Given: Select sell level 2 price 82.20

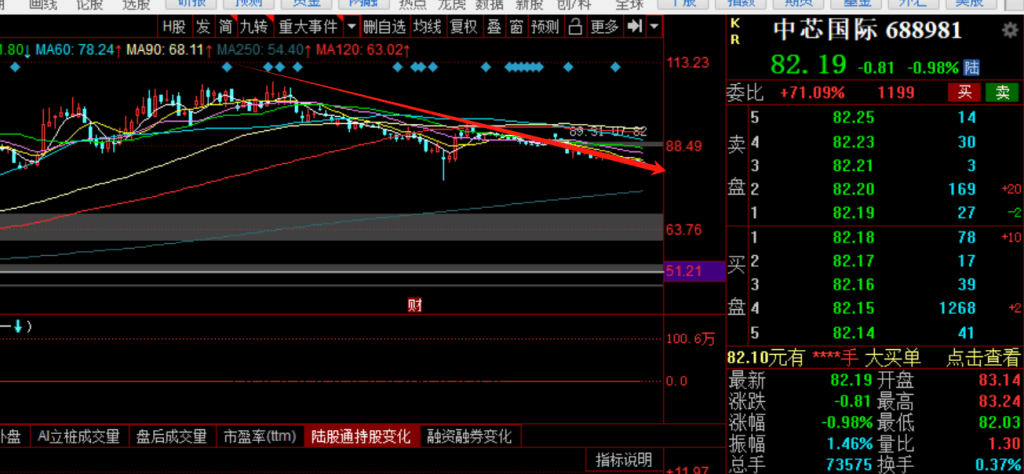Looking at the screenshot, I should 853,189.
